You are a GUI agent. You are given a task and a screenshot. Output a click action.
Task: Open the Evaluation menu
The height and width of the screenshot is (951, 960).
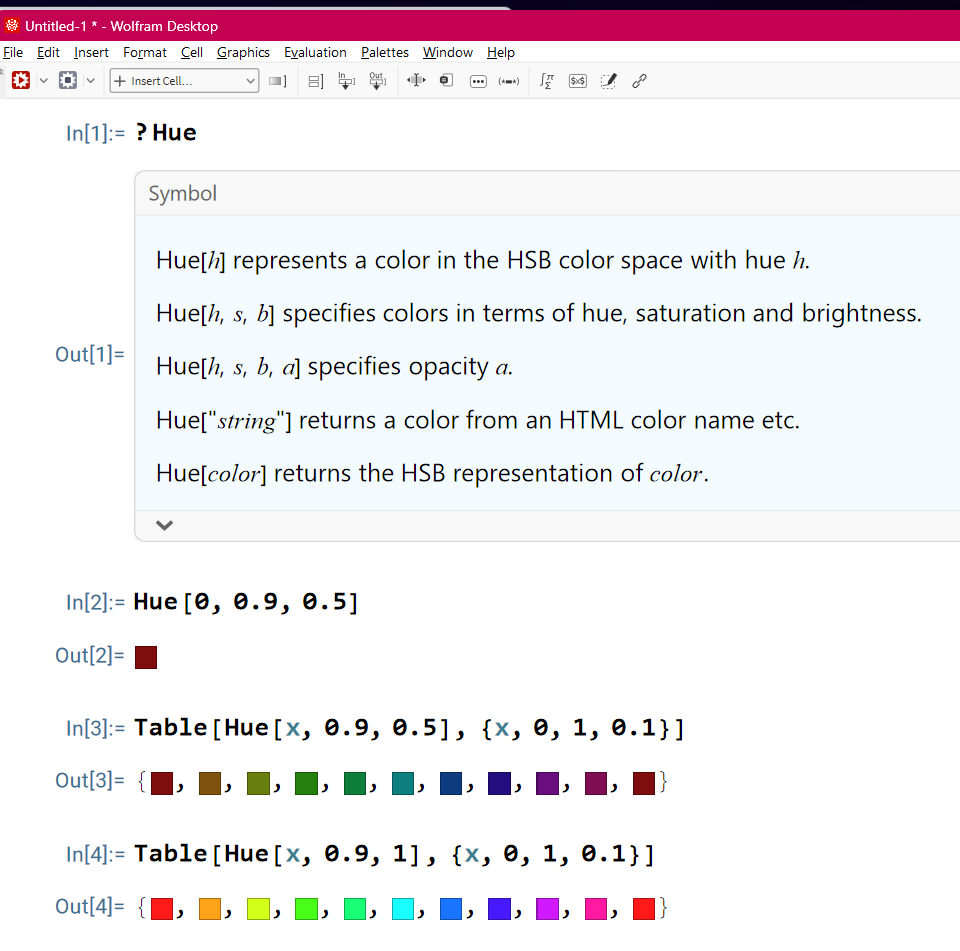click(x=315, y=53)
